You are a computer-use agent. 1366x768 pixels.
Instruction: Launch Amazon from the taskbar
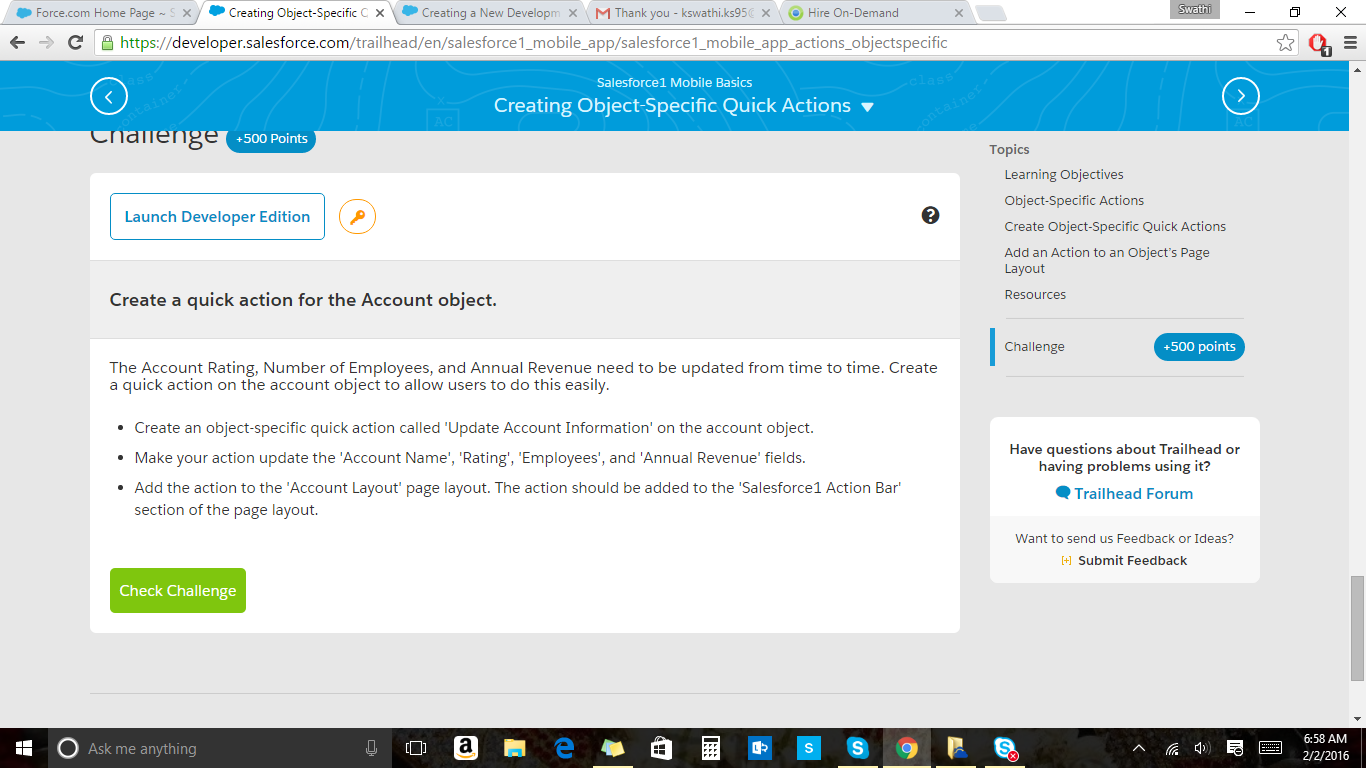464,748
